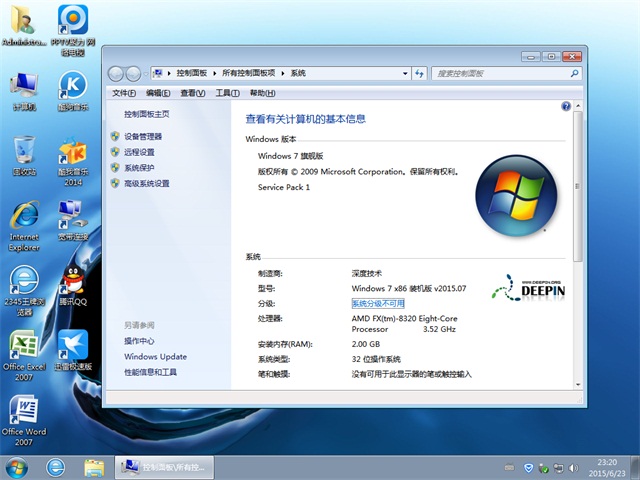
Task: Click the help question mark icon
Action: click(566, 107)
